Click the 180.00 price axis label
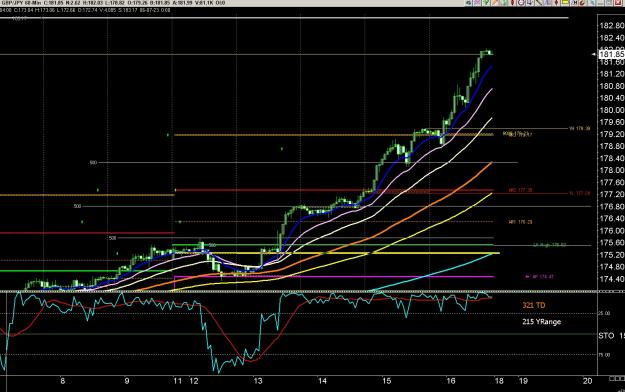Viewport: 625px width, 392px height. (x=612, y=110)
